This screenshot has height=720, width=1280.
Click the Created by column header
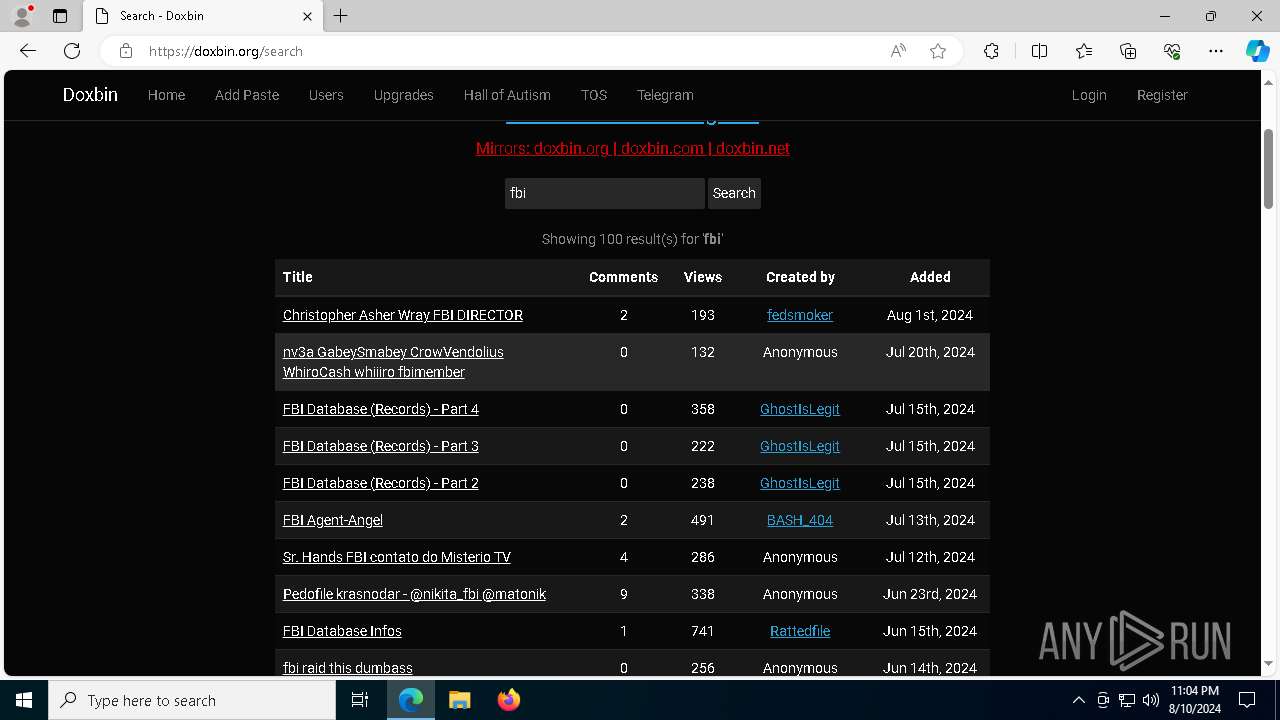pos(800,277)
